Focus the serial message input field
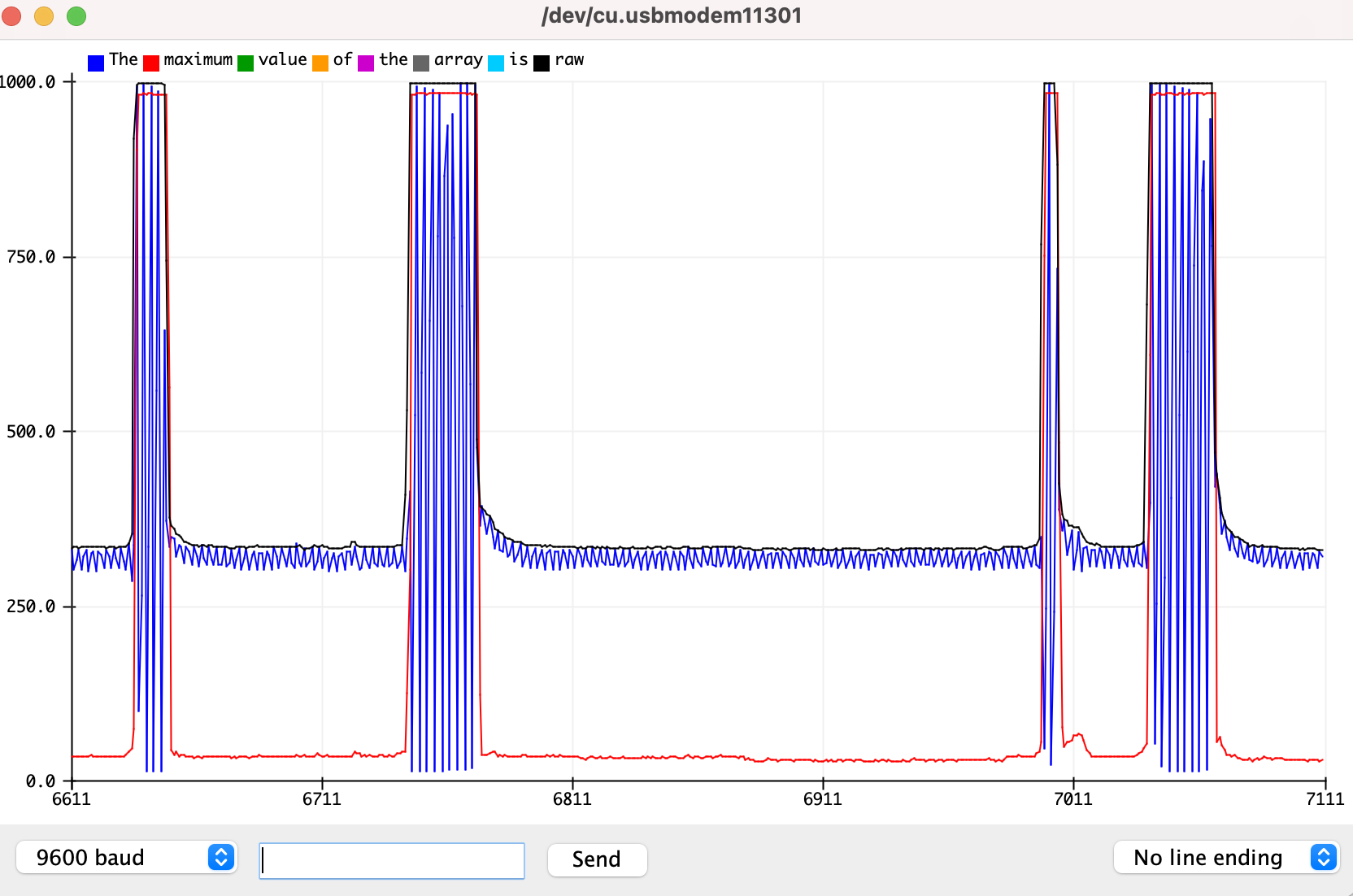The height and width of the screenshot is (896, 1353). click(x=392, y=860)
